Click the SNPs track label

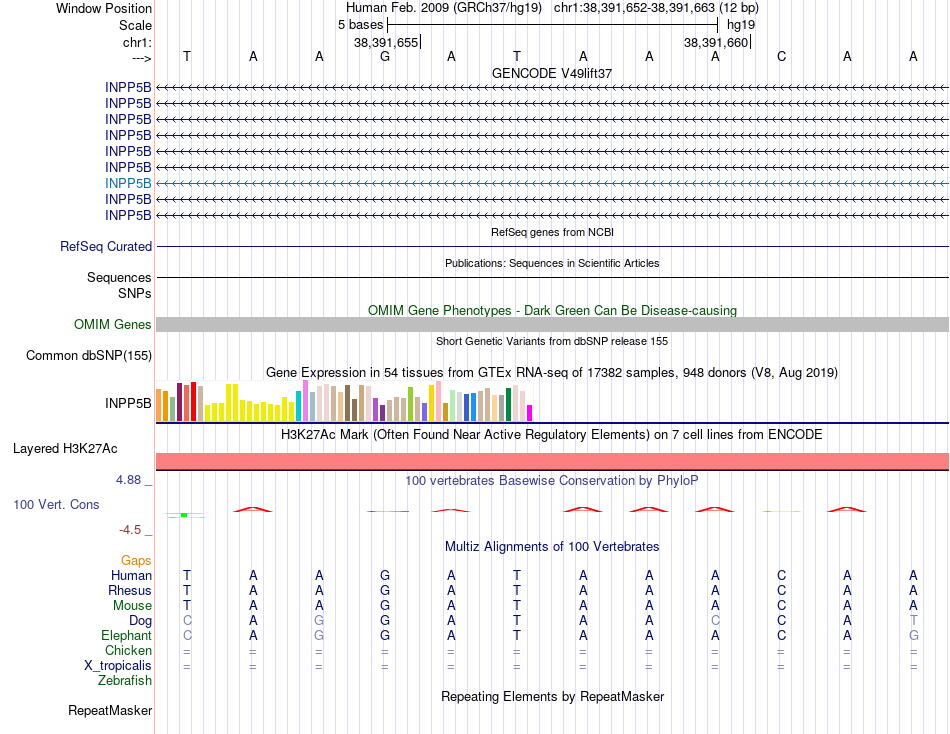point(135,293)
